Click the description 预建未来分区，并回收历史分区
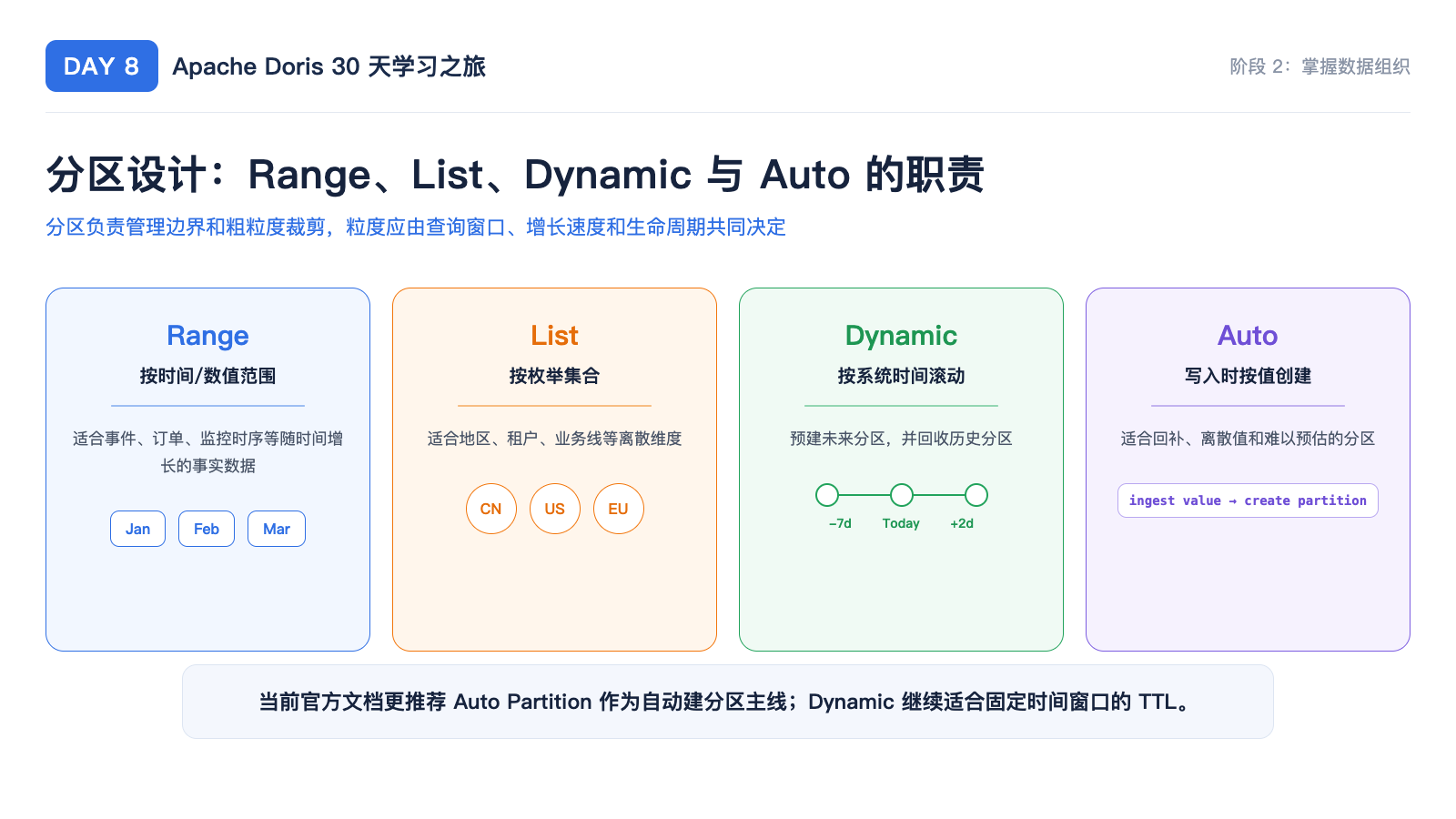Viewport: 1456px width, 819px height. click(x=901, y=439)
